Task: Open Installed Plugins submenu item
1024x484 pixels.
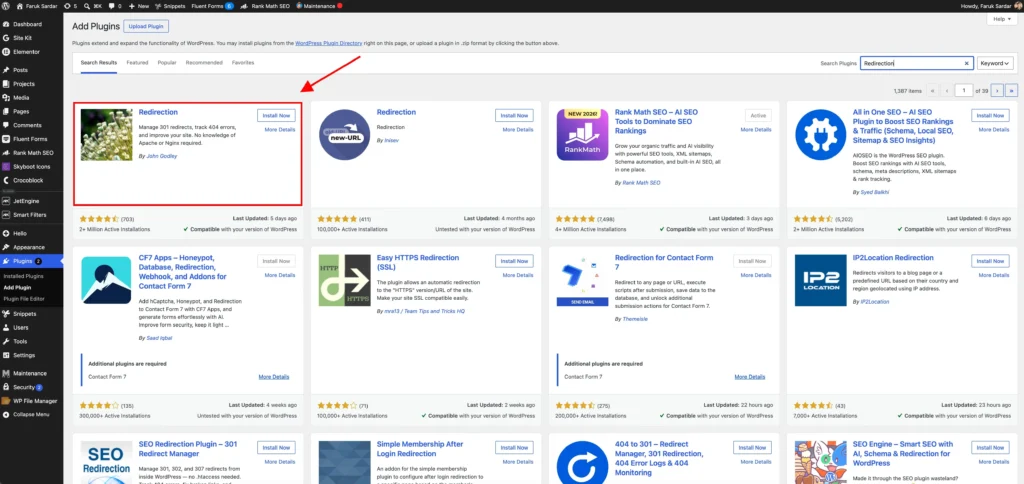Action: 24,276
